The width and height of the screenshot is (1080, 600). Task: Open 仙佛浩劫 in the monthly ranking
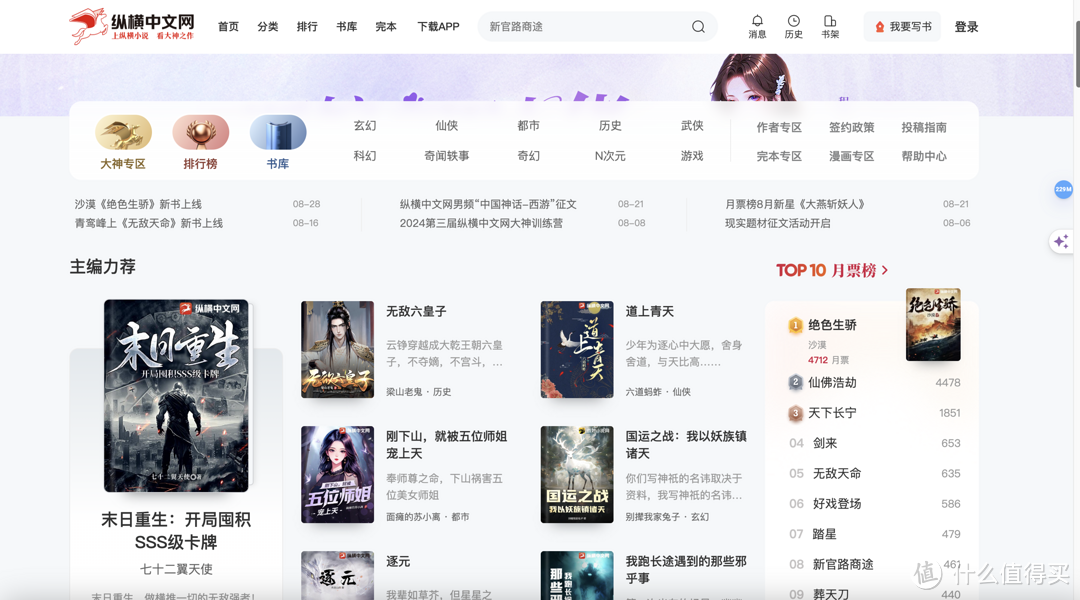tap(832, 382)
